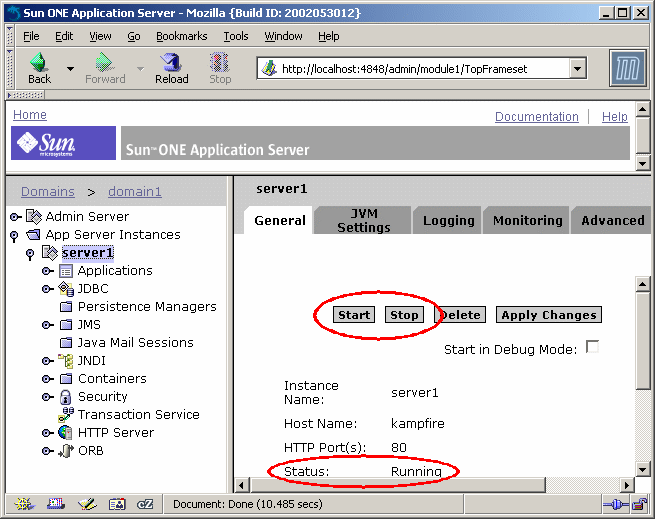Click the ORB node icon
655x519 pixels.
tap(66, 450)
